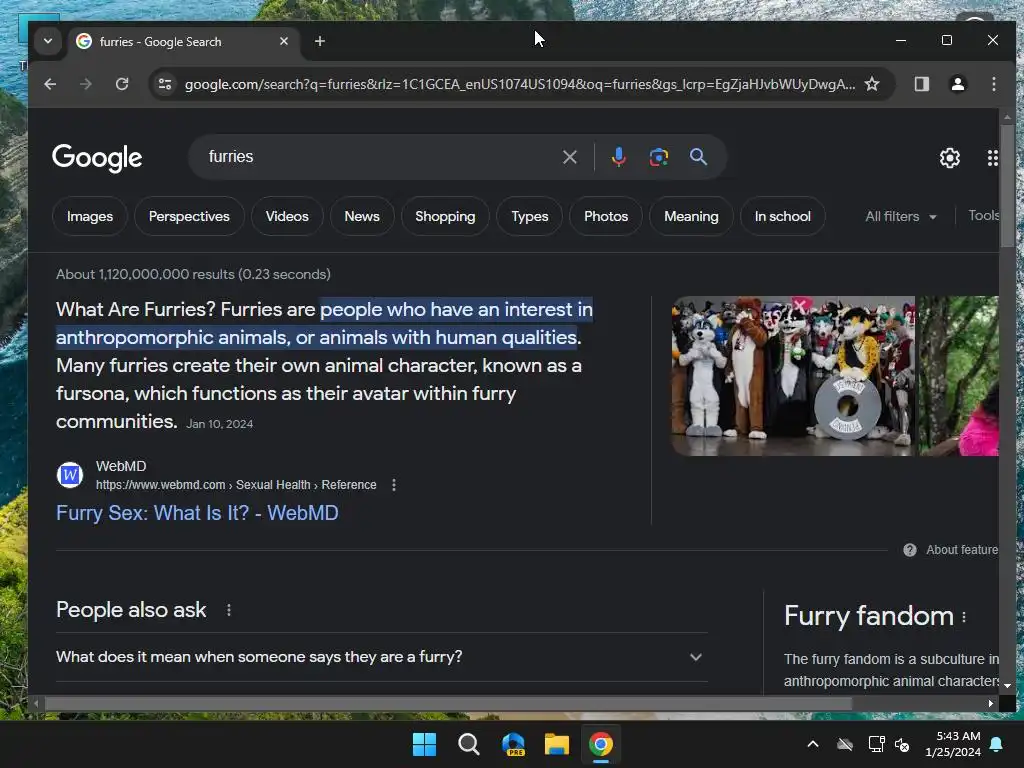
Task: Open WebMD result three-dot options
Action: [393, 485]
